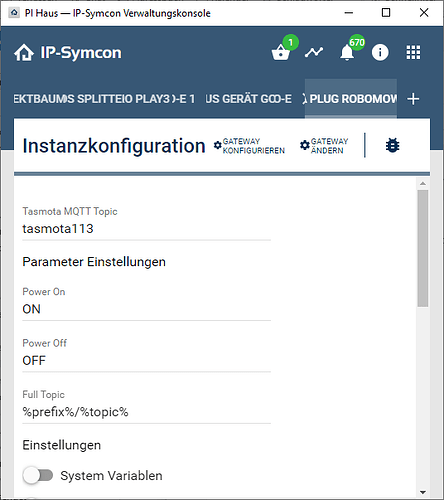
Task: Click the scrollbar down arrow
Action: coord(423,492)
